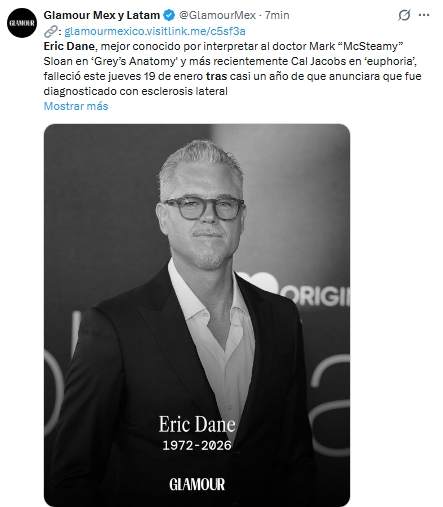Click the @GlamourMex handle

coord(217,15)
